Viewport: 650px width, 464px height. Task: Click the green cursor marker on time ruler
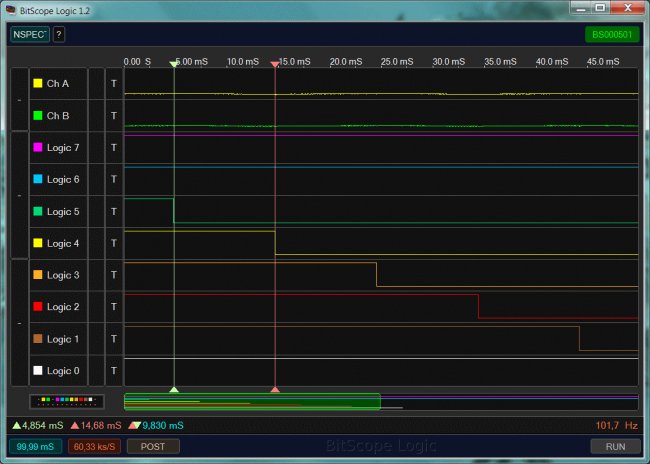(x=174, y=64)
